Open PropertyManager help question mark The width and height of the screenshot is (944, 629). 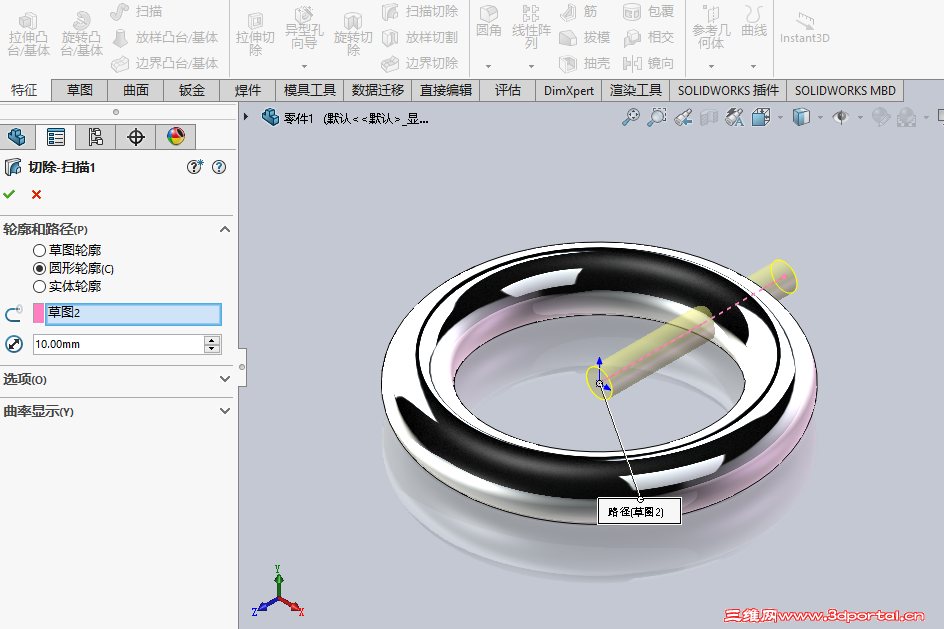tap(219, 167)
